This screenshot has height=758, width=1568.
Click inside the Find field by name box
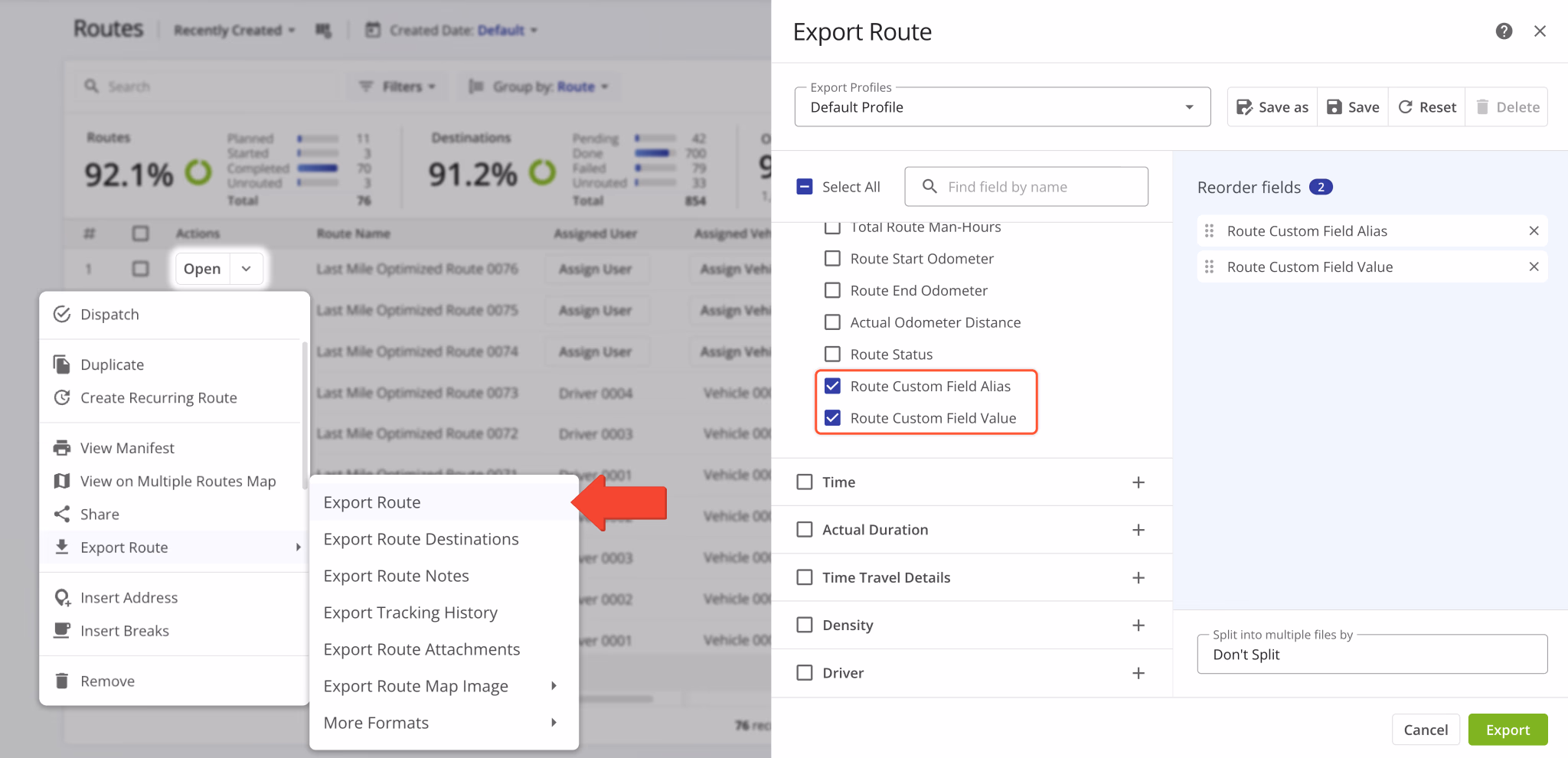click(1026, 186)
